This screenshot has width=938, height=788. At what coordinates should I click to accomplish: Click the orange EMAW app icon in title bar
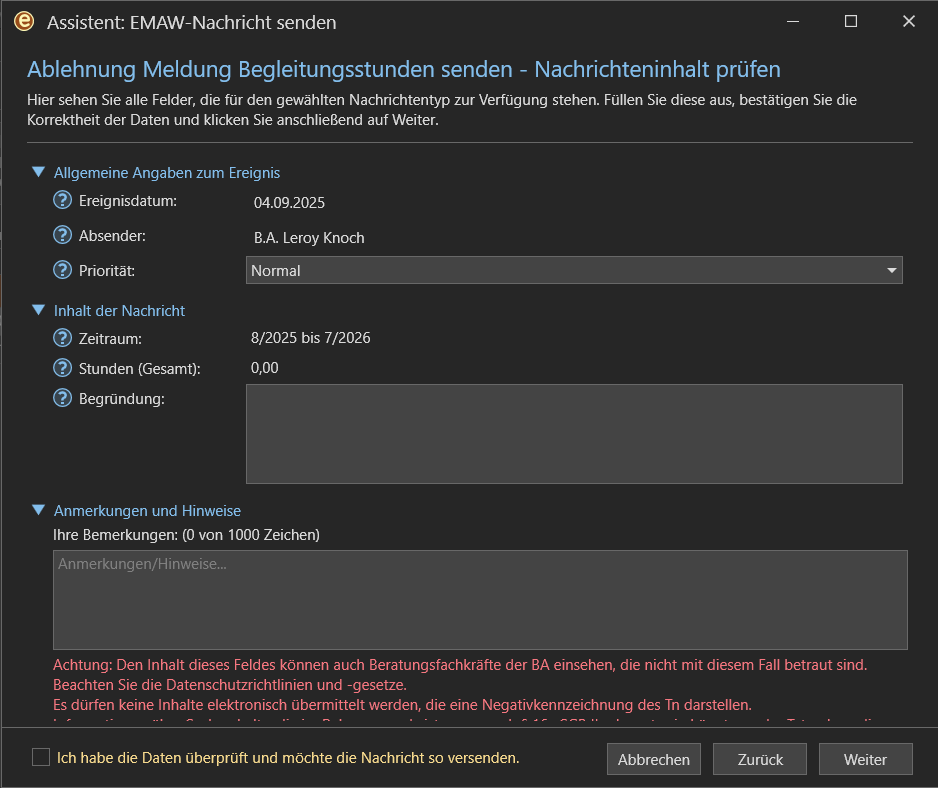(x=24, y=22)
